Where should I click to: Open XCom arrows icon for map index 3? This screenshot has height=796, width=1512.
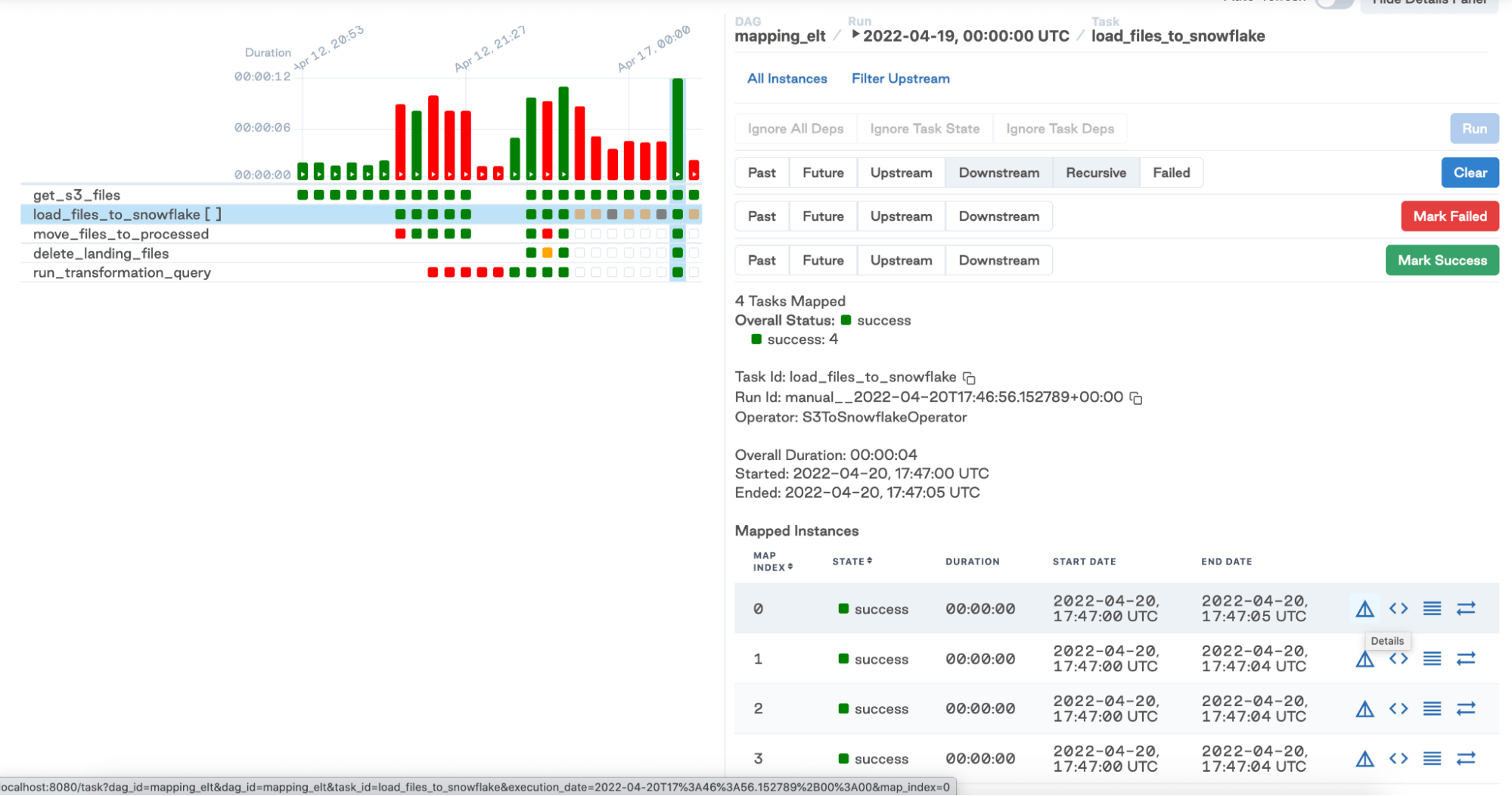tap(1465, 758)
